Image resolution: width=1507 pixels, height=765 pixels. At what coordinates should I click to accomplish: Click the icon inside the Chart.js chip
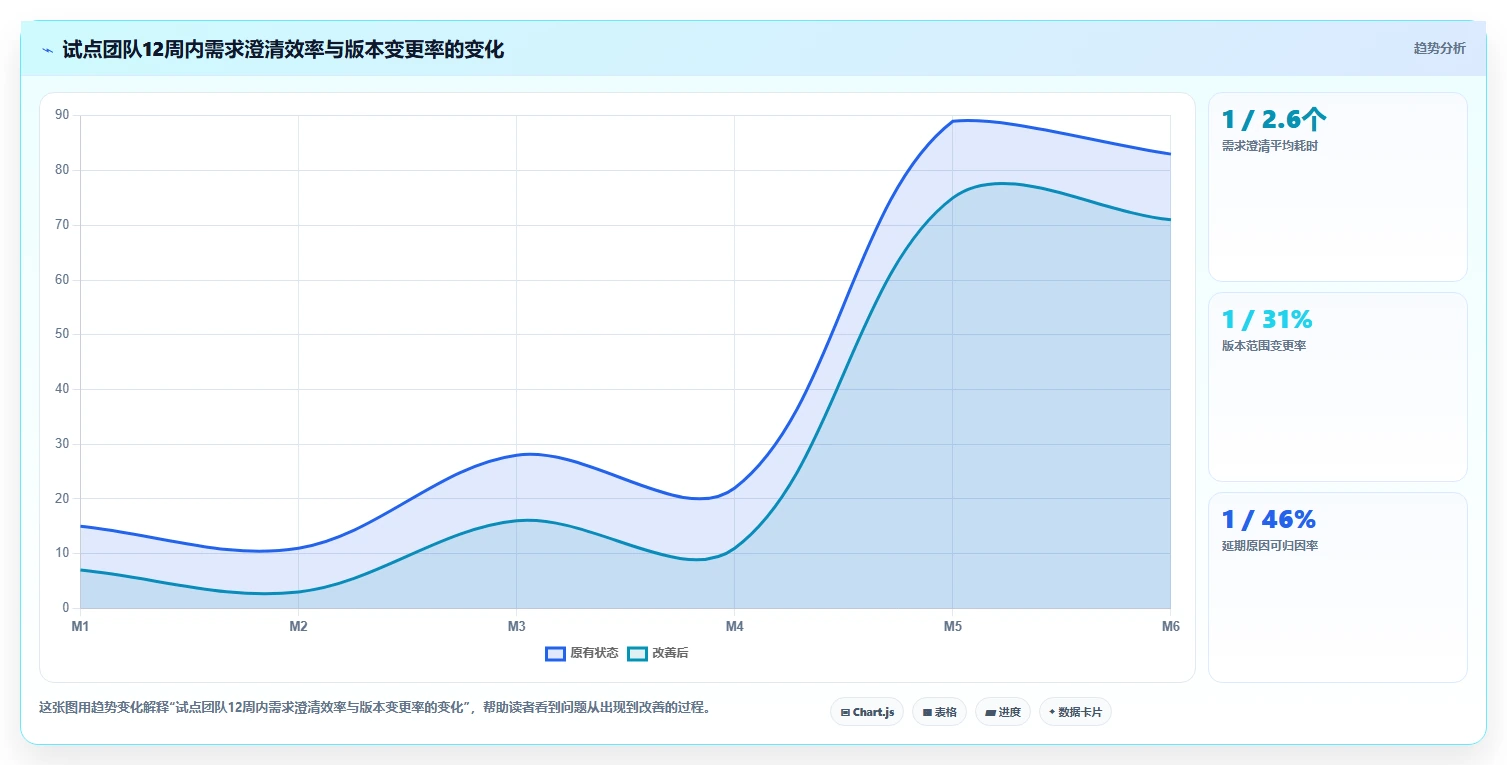click(x=845, y=713)
